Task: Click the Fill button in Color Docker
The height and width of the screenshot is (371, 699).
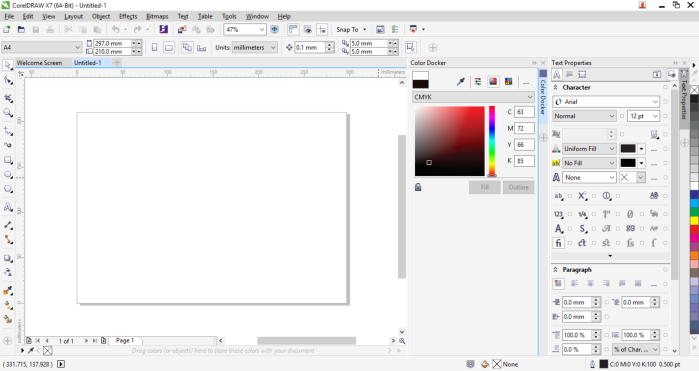Action: coord(485,187)
